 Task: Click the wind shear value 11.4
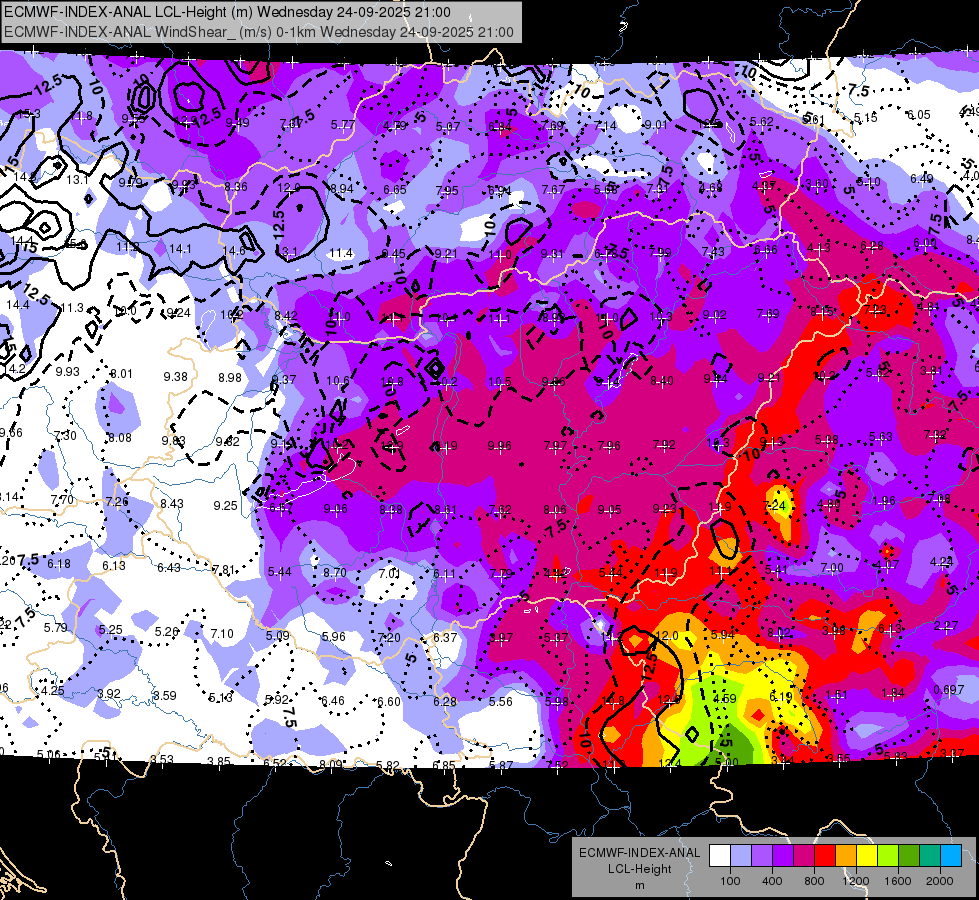click(341, 253)
